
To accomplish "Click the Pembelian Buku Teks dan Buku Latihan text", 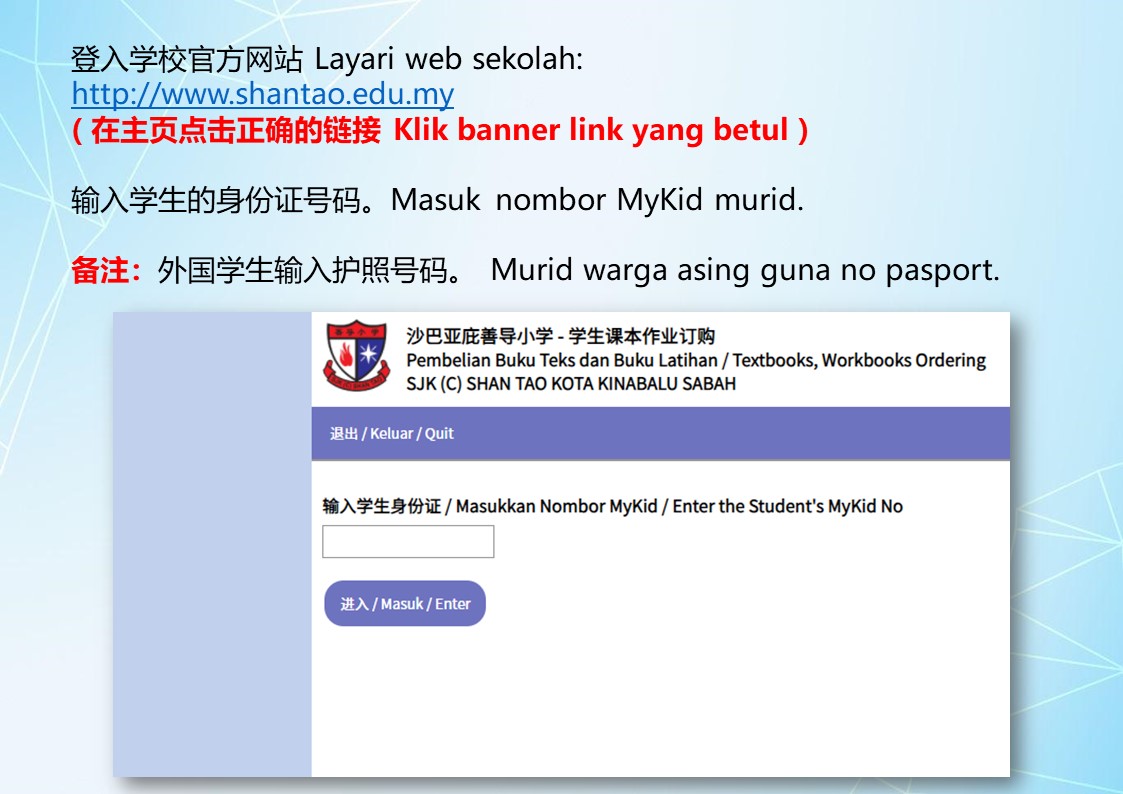I will pyautogui.click(x=562, y=360).
